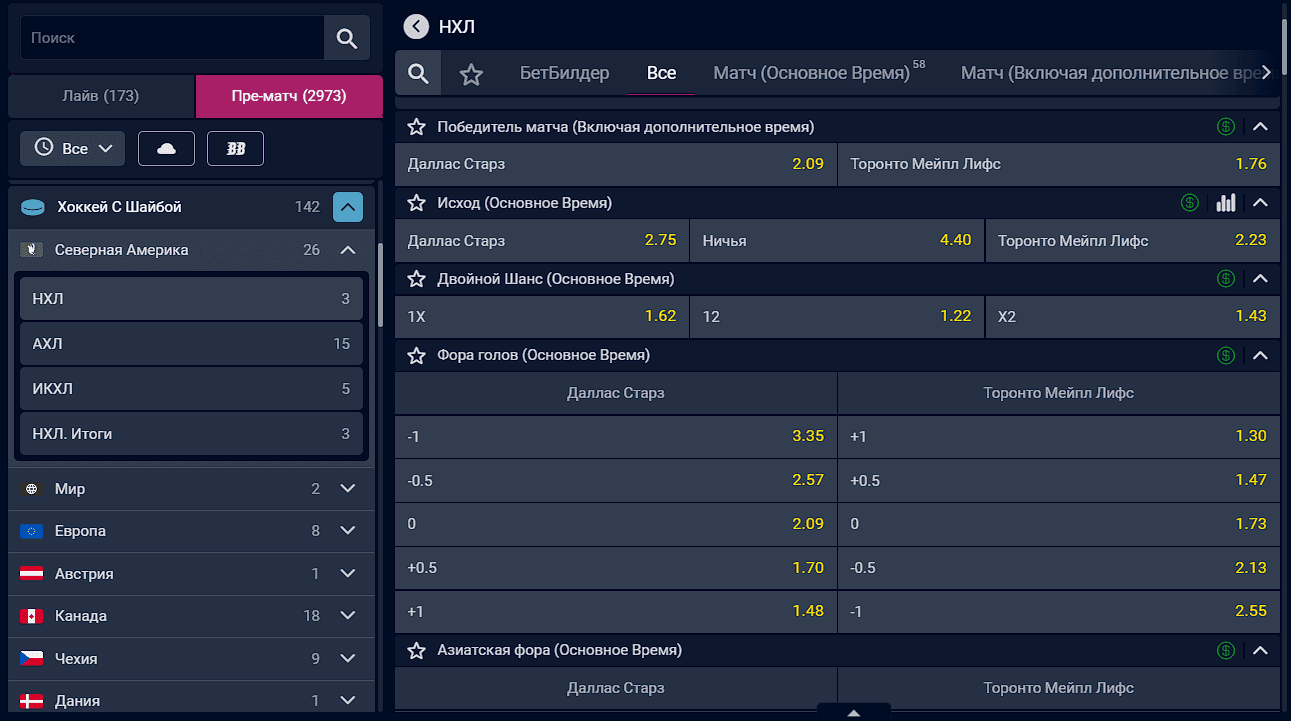Open favorites star tab in markets bar
This screenshot has width=1291, height=721.
click(471, 74)
